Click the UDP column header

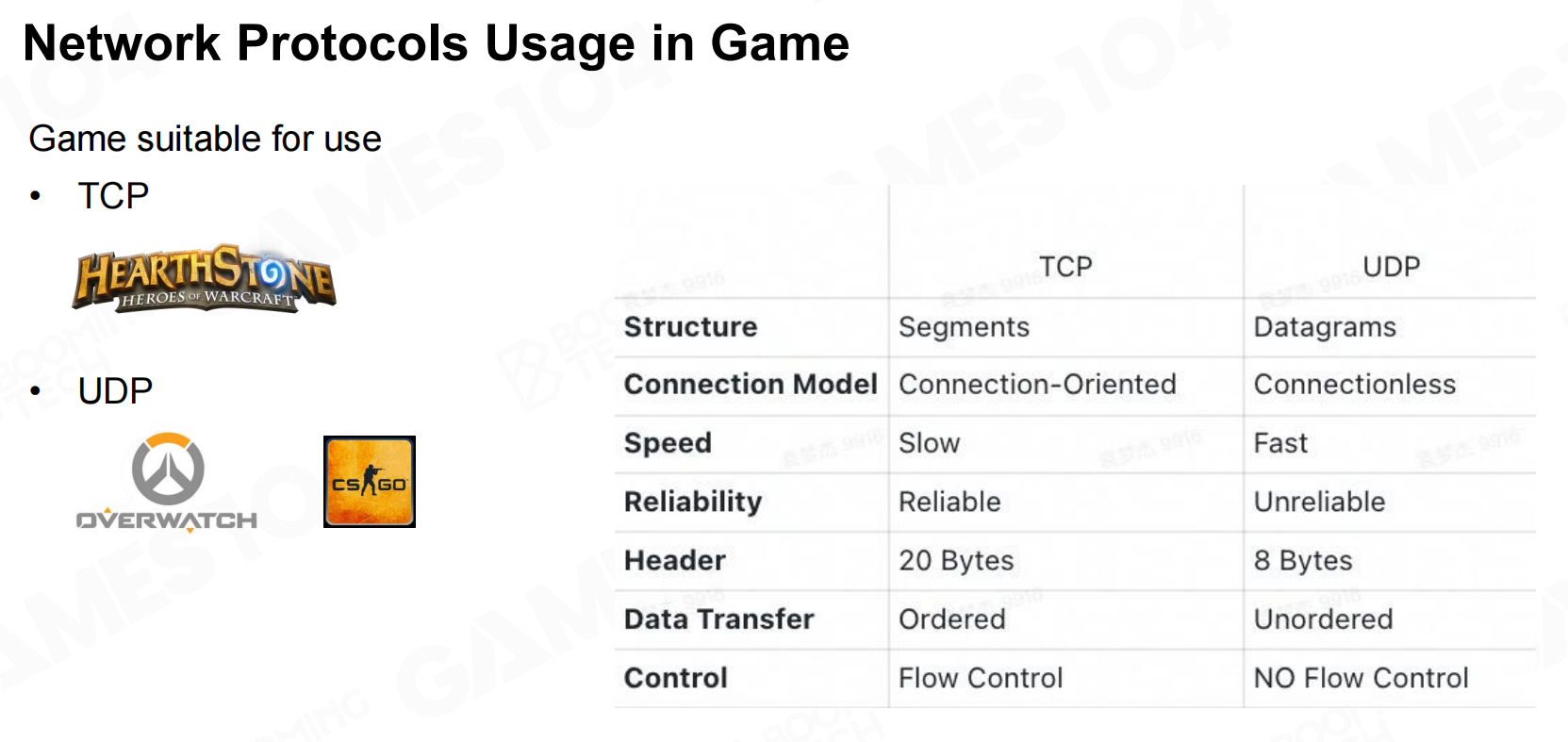[x=1391, y=267]
